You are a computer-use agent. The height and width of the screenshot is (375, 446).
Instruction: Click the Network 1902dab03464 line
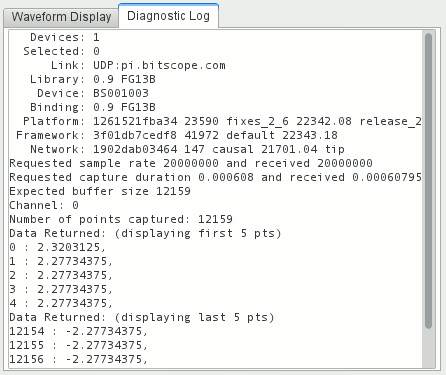[187, 149]
